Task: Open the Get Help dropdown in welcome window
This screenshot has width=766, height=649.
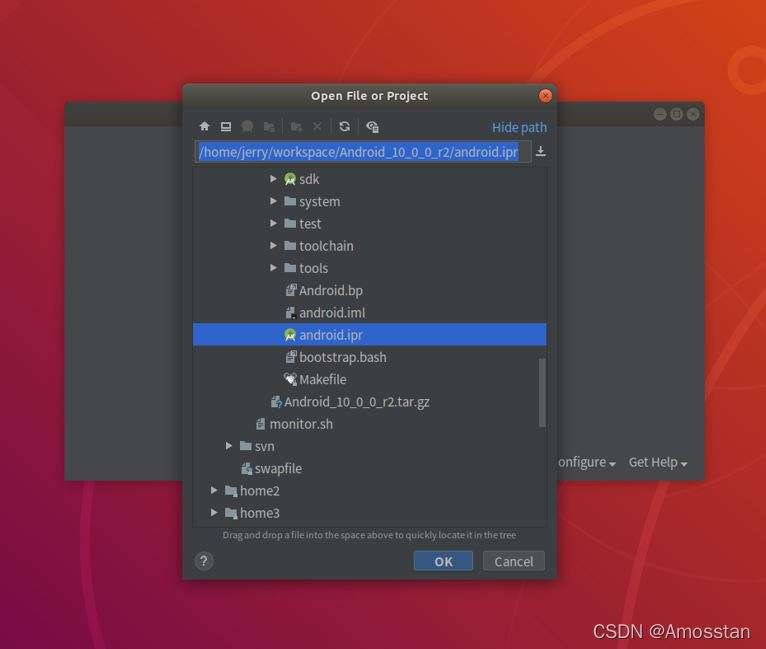Action: tap(658, 462)
